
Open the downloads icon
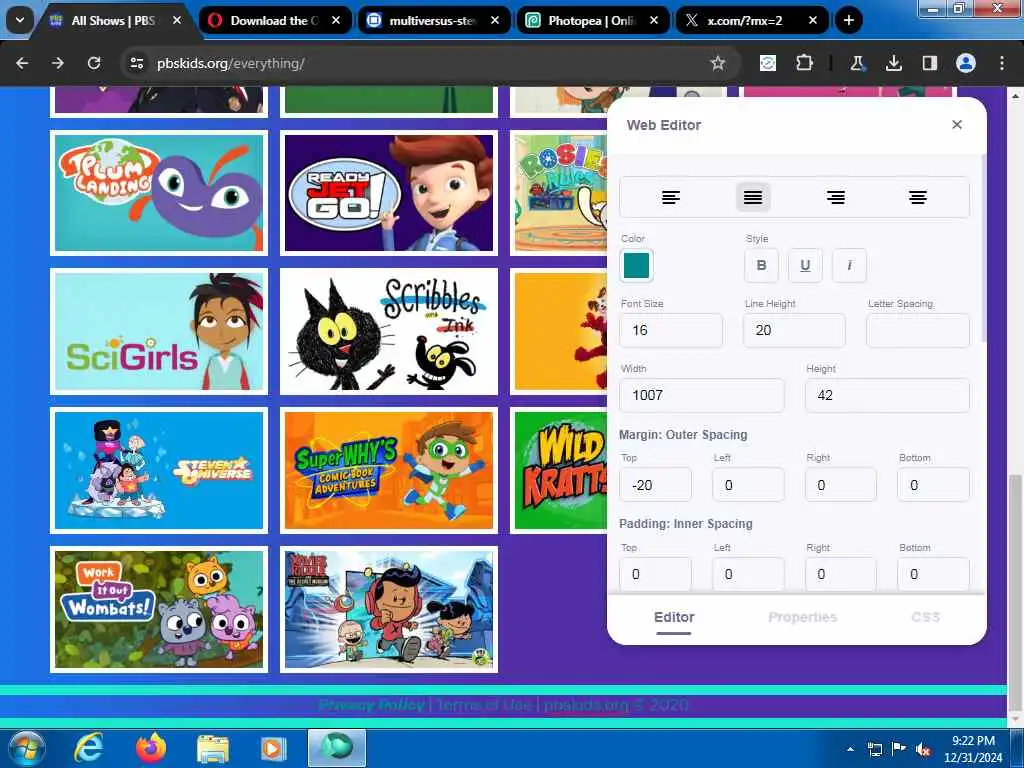893,63
